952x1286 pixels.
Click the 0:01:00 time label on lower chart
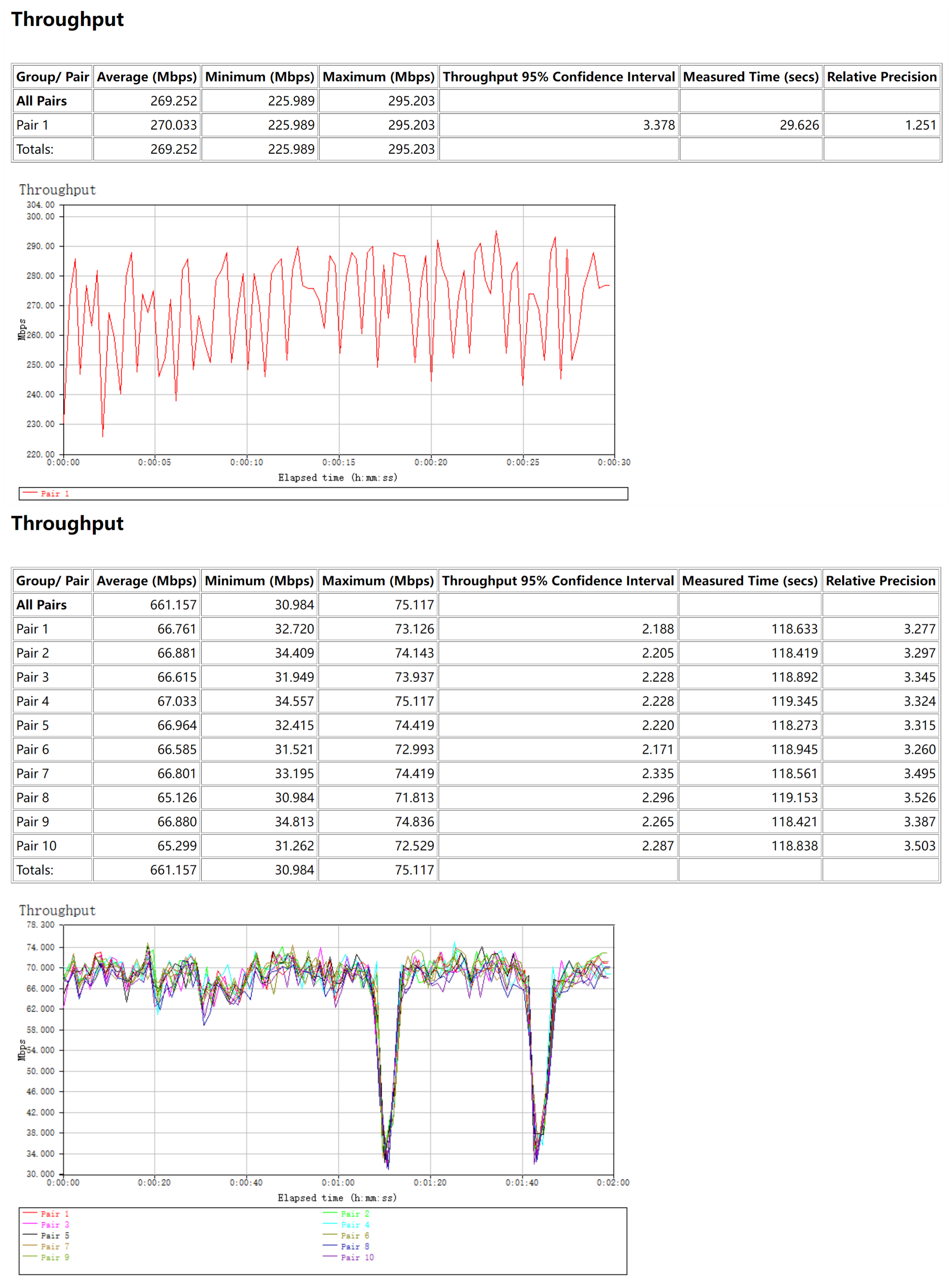click(x=338, y=1182)
